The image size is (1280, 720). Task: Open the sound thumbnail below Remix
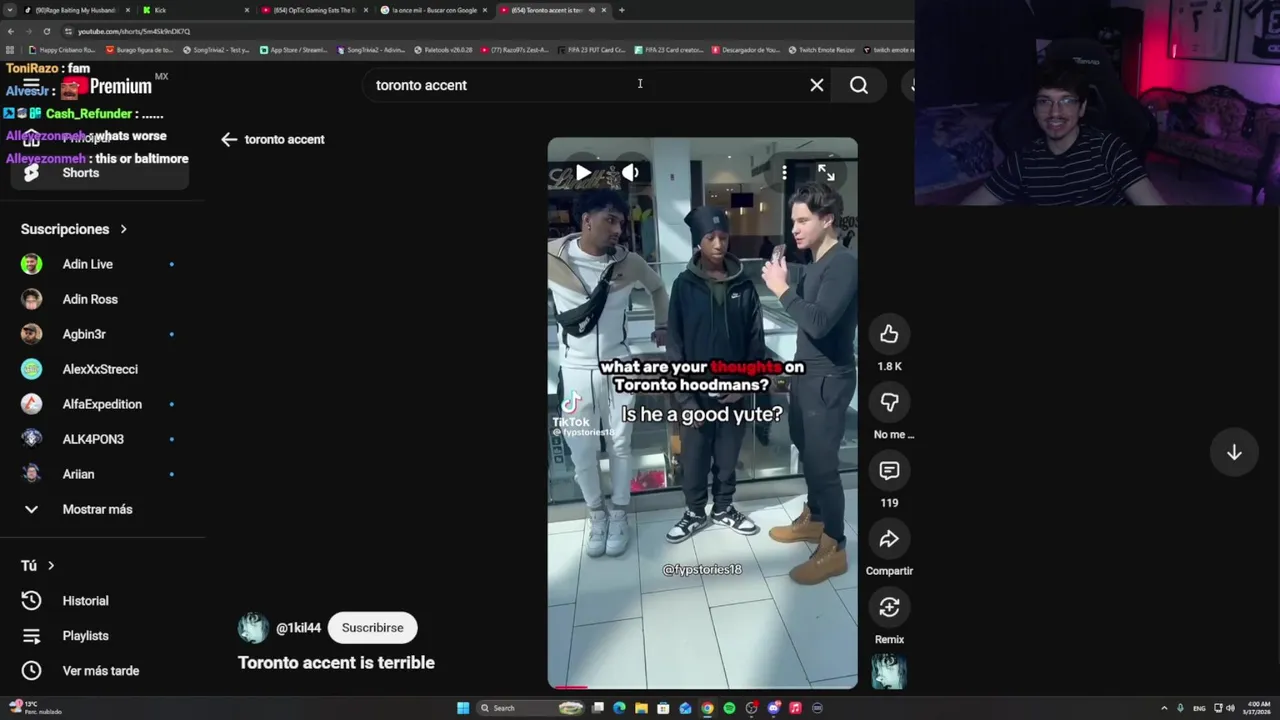coord(889,672)
